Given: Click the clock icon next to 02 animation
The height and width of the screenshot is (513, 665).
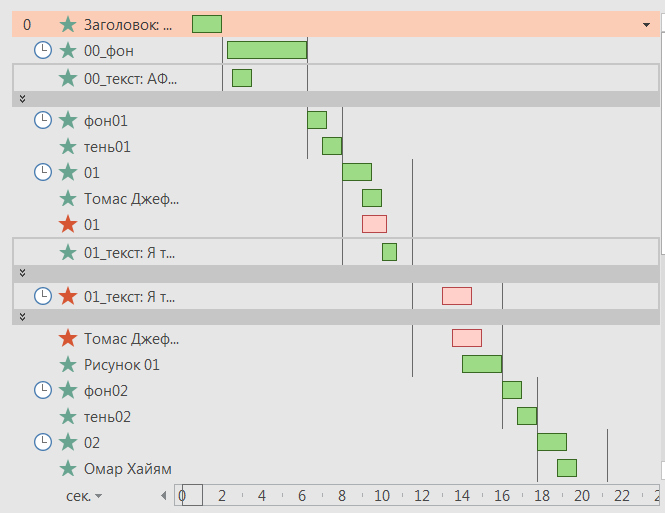Looking at the screenshot, I should pos(43,442).
